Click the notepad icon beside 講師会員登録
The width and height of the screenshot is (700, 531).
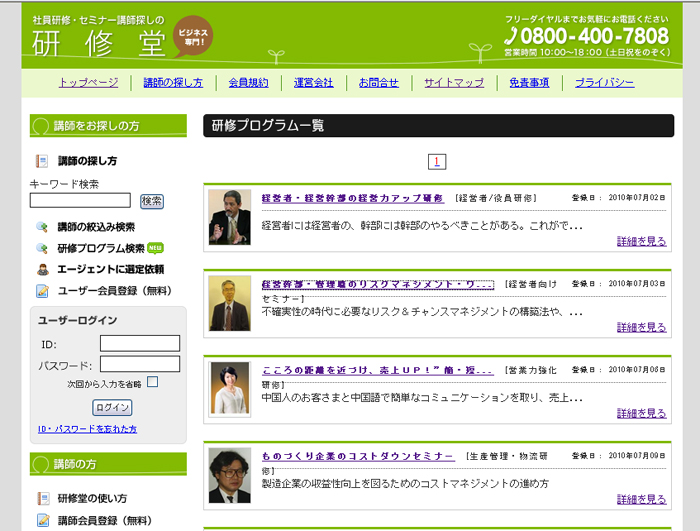pos(42,520)
